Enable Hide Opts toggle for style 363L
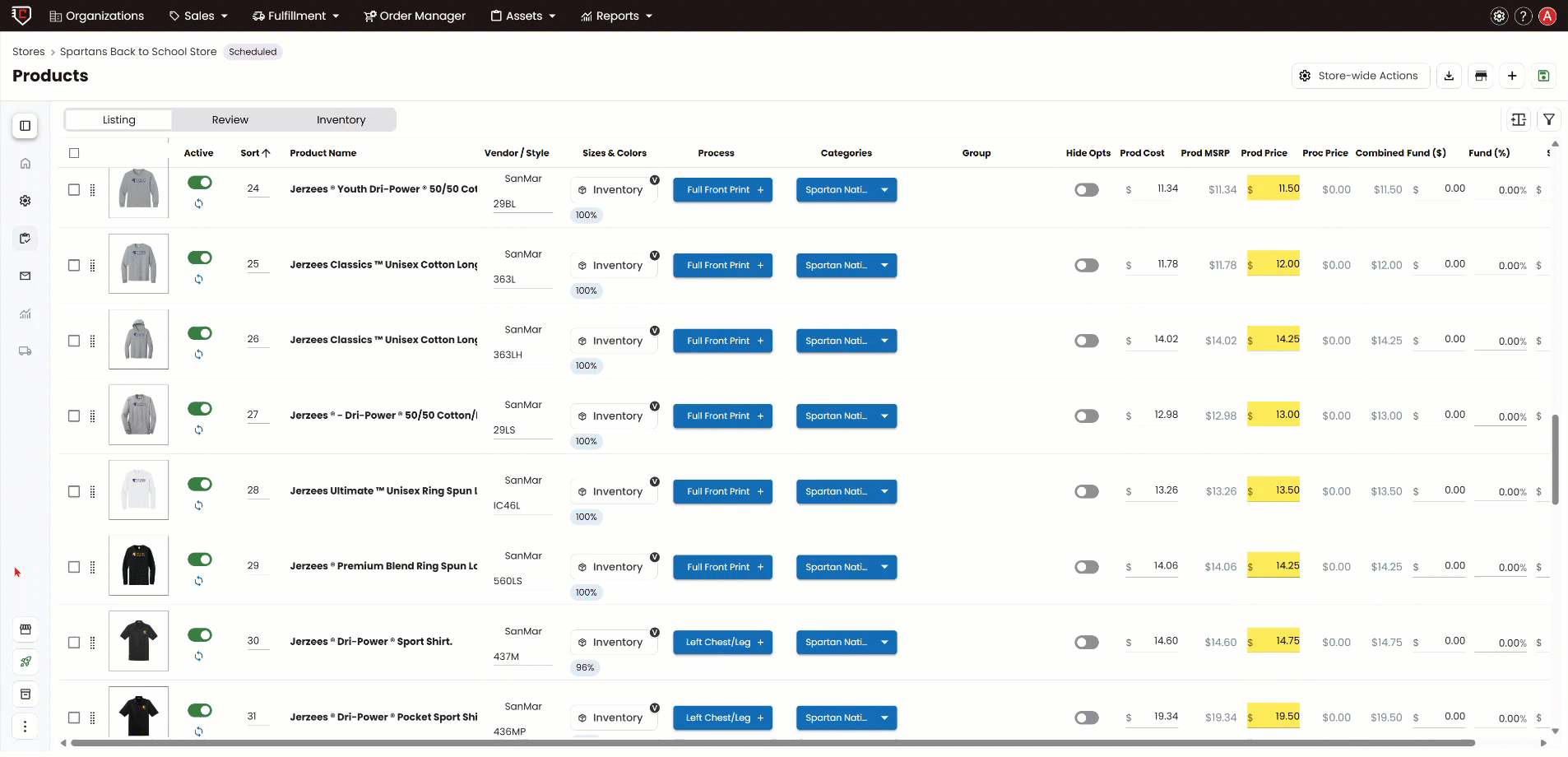Viewport: 1568px width, 757px height. tap(1087, 266)
